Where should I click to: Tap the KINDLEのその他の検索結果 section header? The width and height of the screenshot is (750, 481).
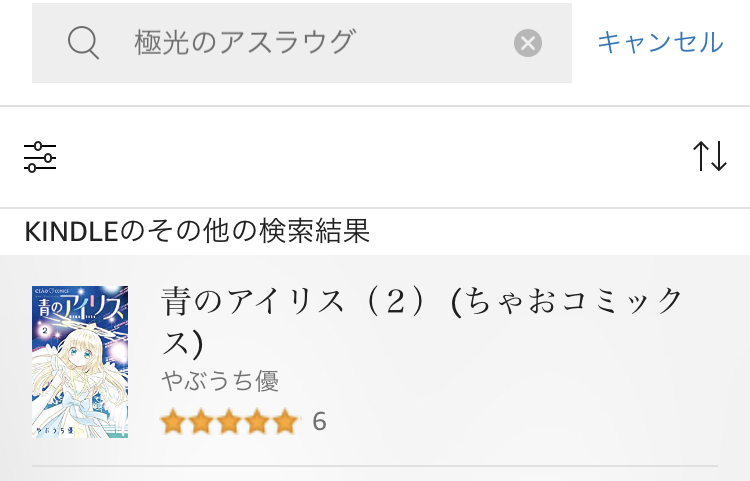197,232
